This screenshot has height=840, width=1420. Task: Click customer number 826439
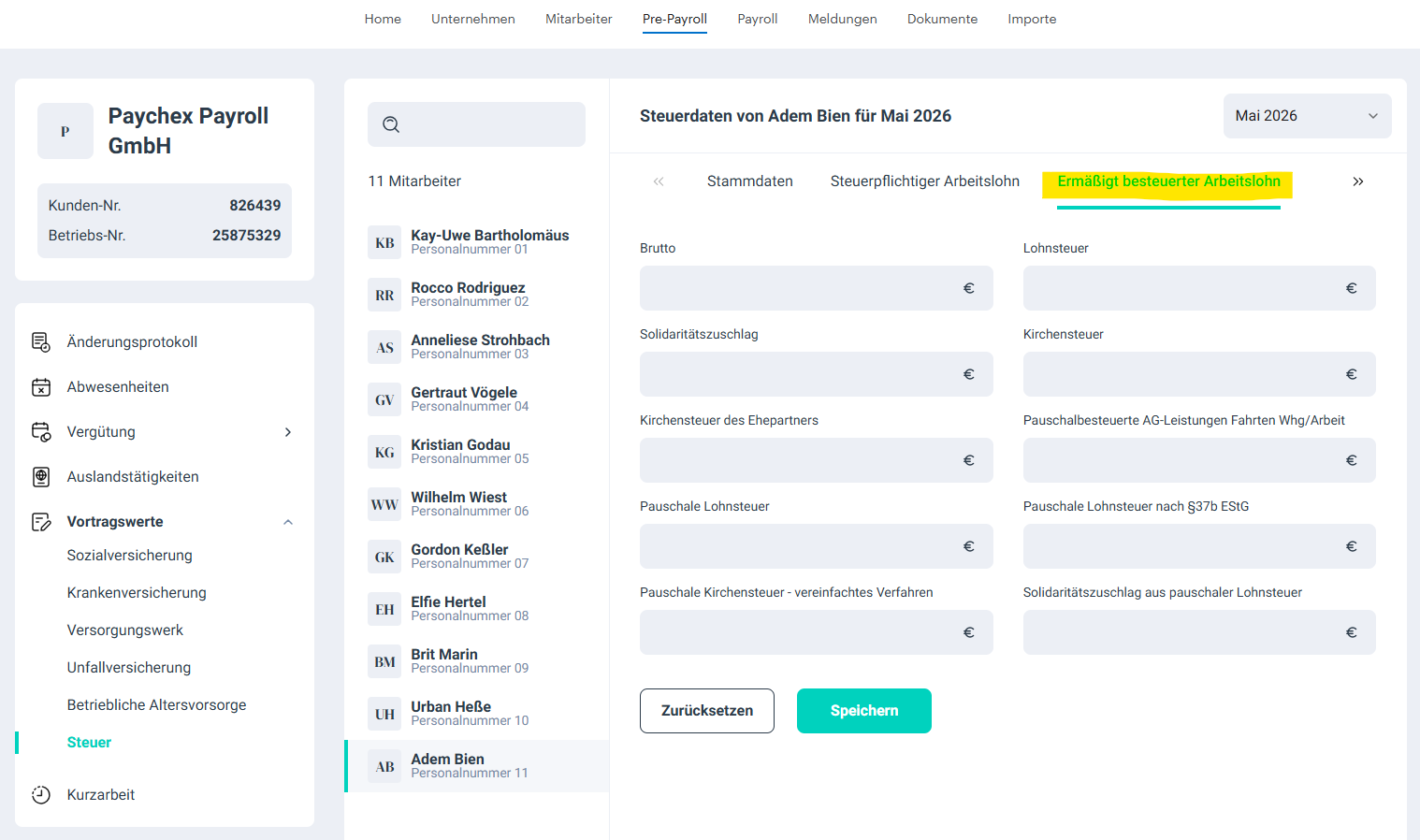coord(255,206)
